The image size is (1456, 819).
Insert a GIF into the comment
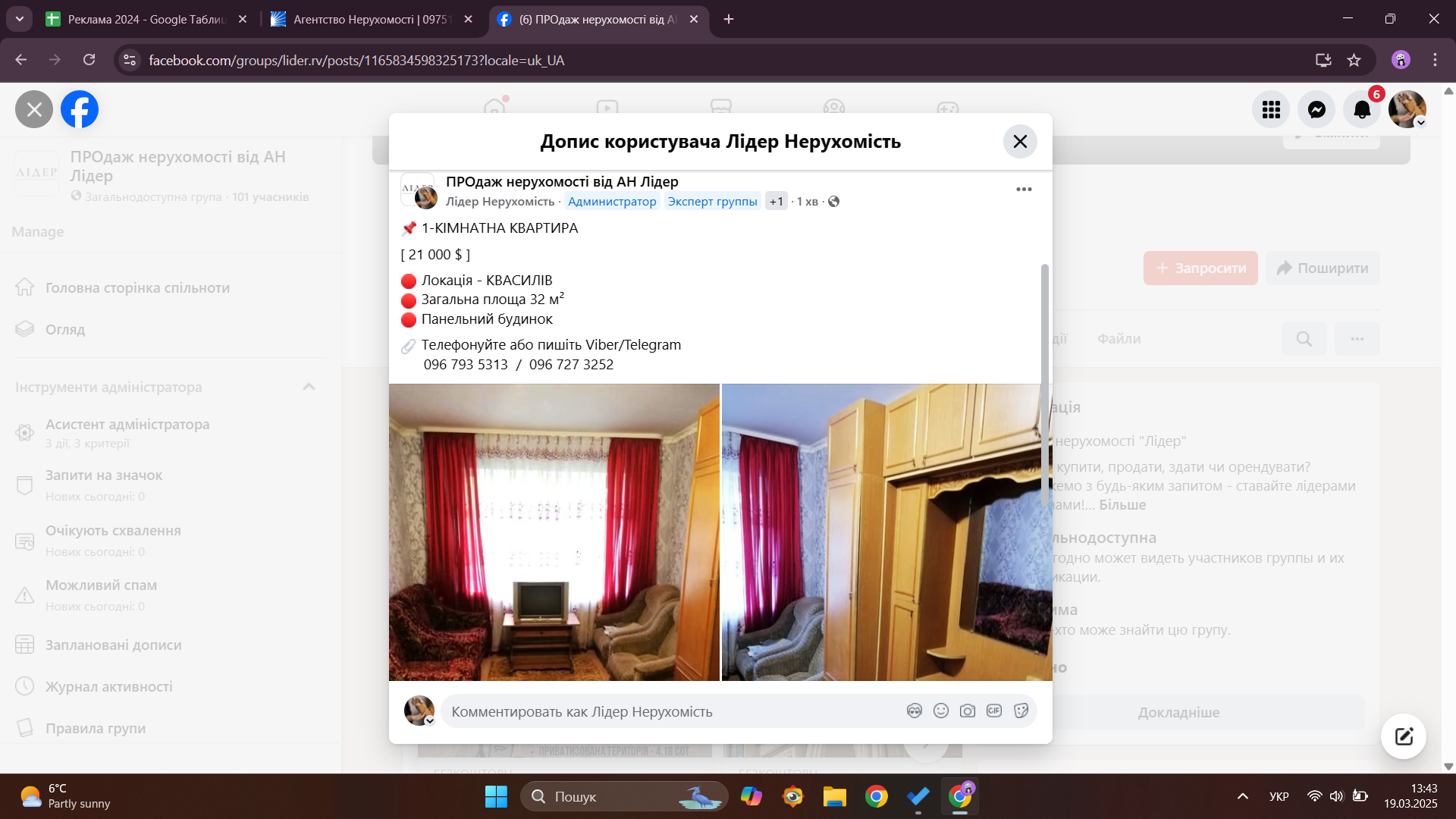tap(993, 711)
